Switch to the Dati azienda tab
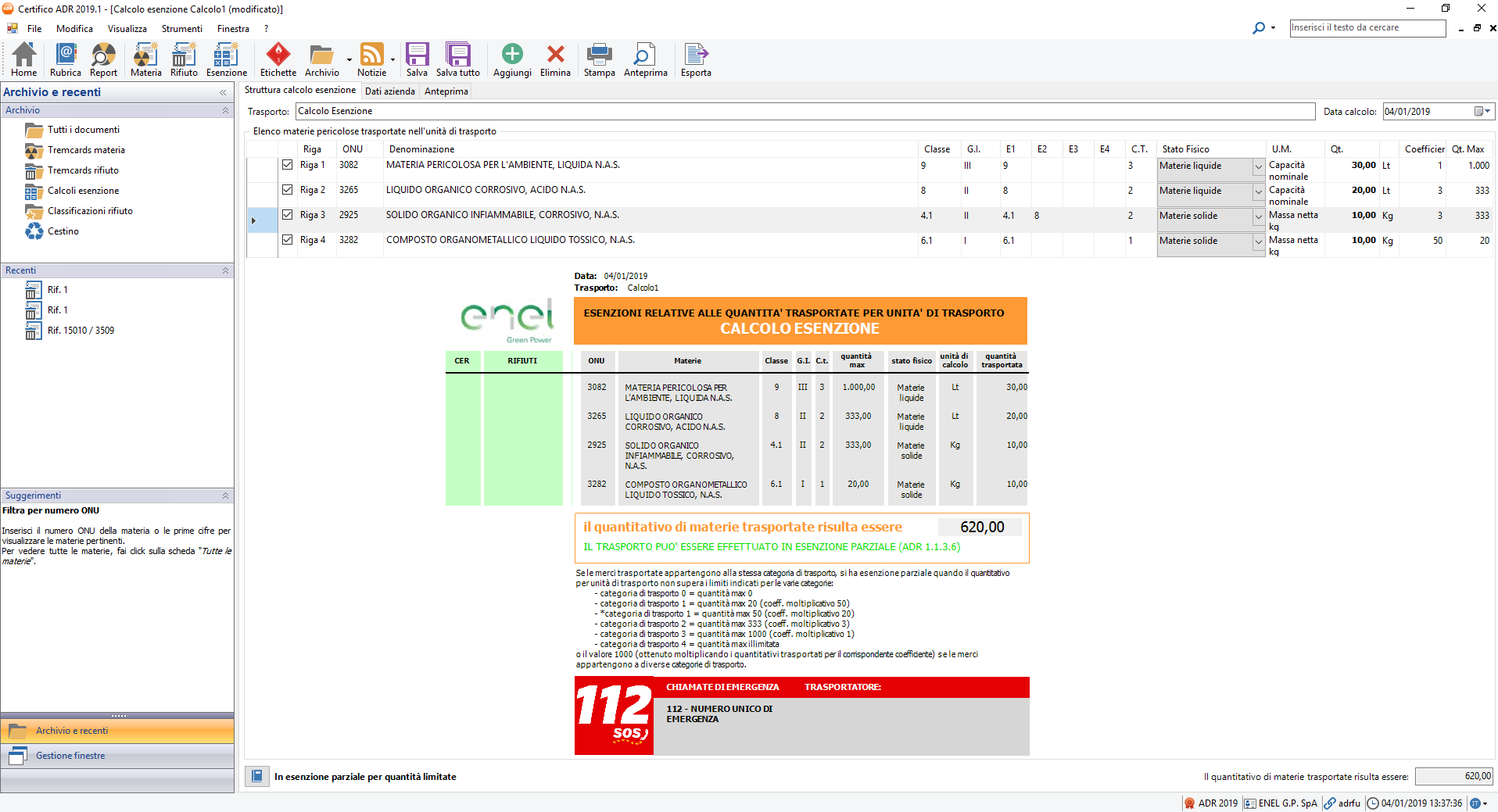The width and height of the screenshot is (1498, 812). click(x=389, y=91)
